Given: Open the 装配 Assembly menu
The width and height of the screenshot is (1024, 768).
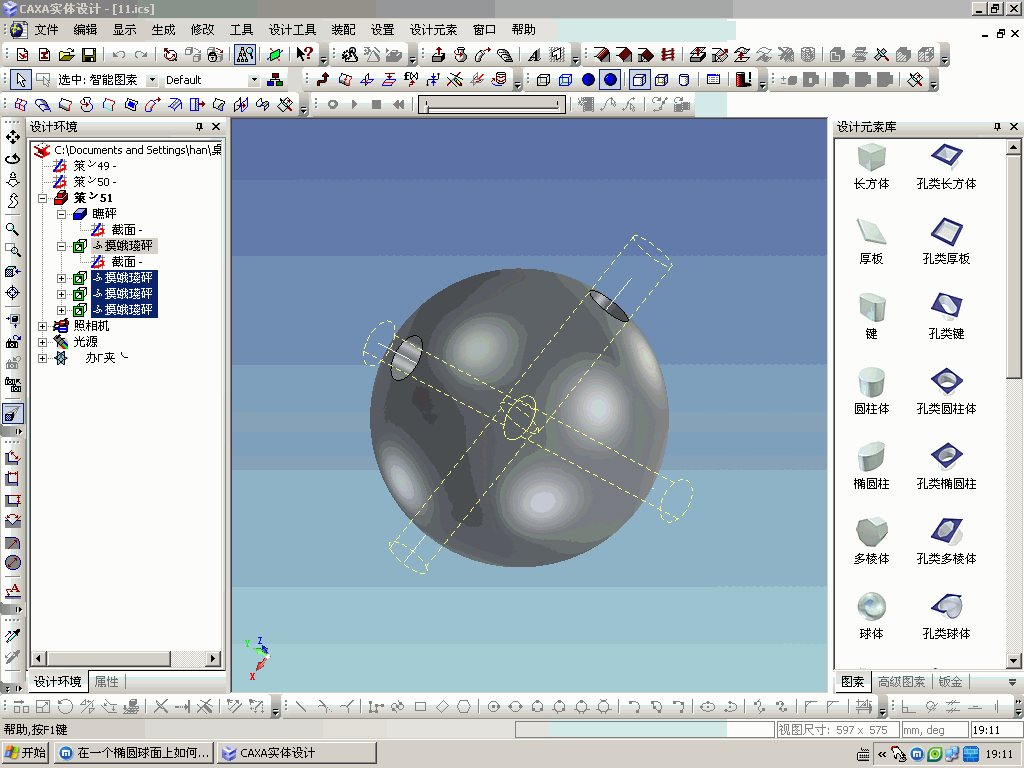Looking at the screenshot, I should pyautogui.click(x=344, y=30).
